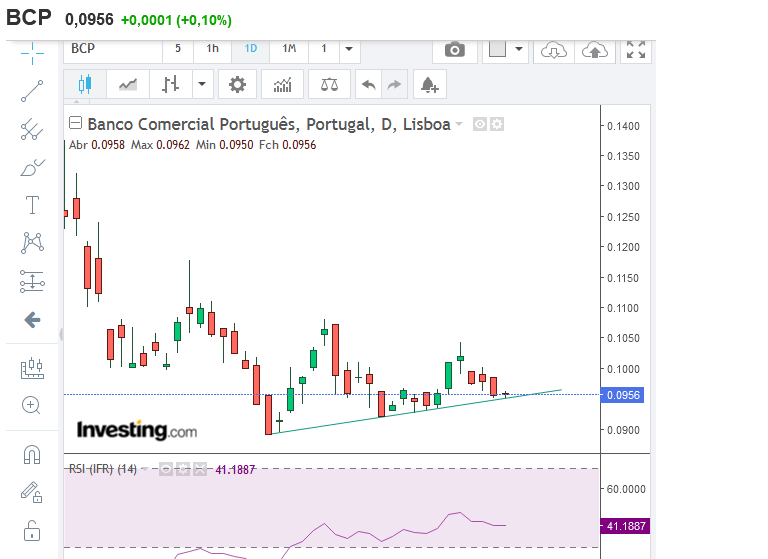Load chart layout from cloud
768x559 pixels.
click(x=553, y=50)
